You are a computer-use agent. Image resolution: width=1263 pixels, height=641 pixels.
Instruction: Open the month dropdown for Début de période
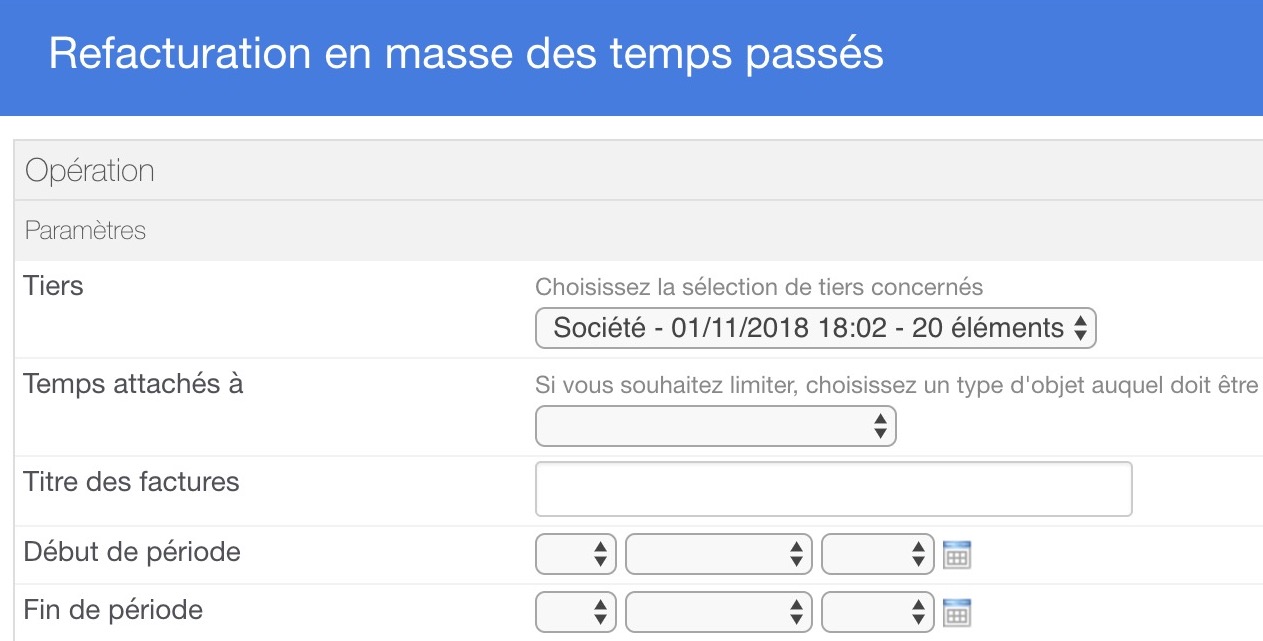point(719,554)
